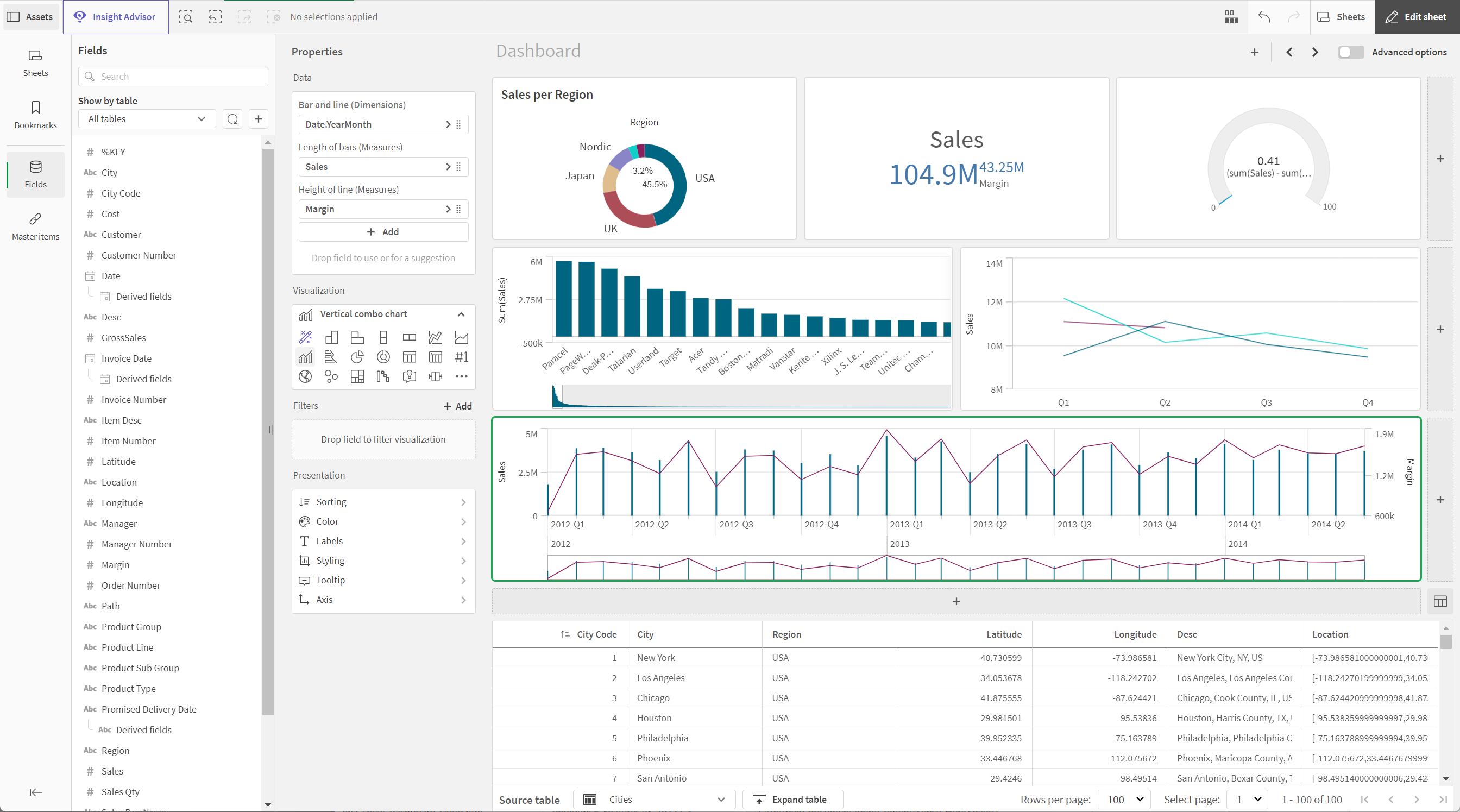
Task: Toggle the Advanced options switch
Action: click(1352, 52)
